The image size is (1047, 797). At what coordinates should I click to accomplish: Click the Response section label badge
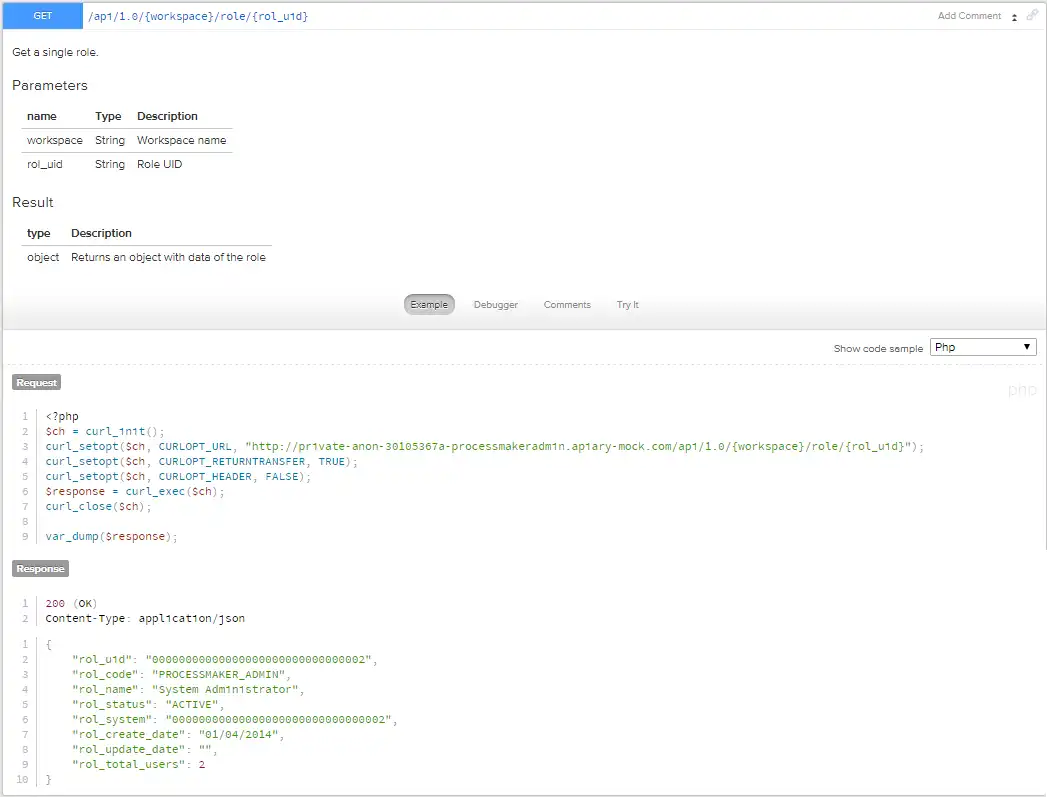(x=40, y=568)
